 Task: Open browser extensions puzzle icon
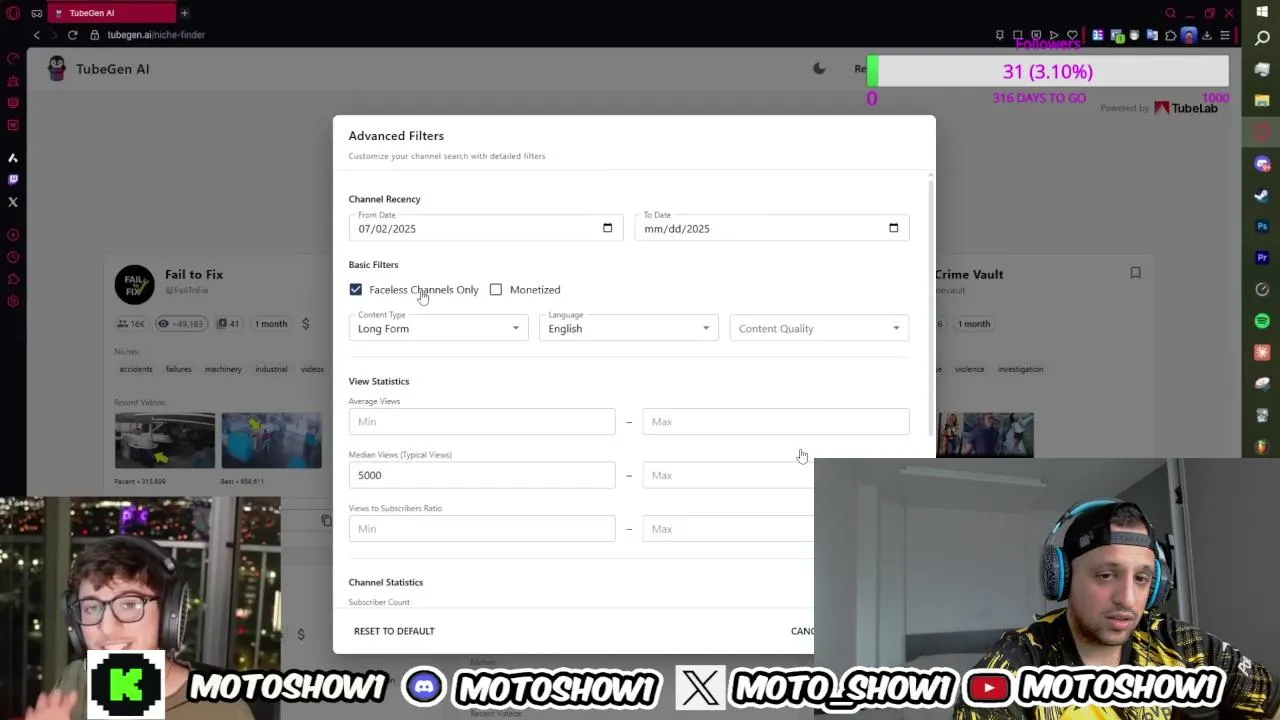[1170, 35]
